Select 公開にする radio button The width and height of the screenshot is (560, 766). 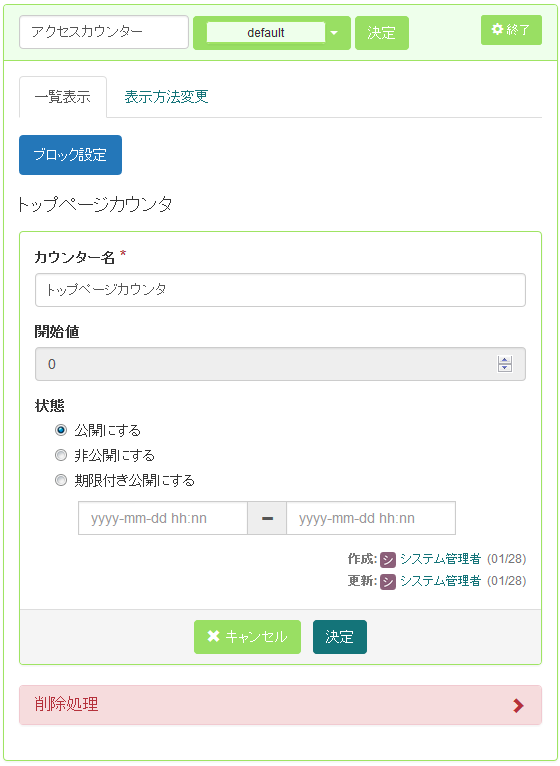61,430
